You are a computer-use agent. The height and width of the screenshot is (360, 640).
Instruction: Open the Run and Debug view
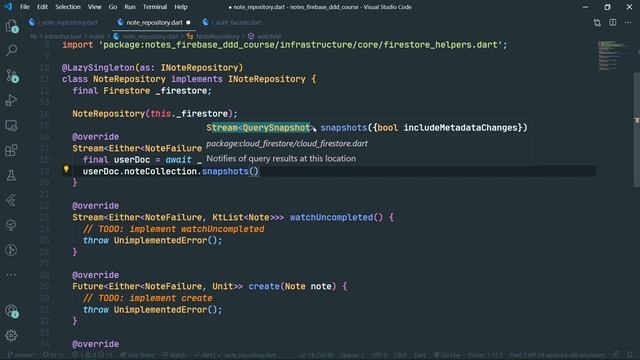[x=11, y=100]
